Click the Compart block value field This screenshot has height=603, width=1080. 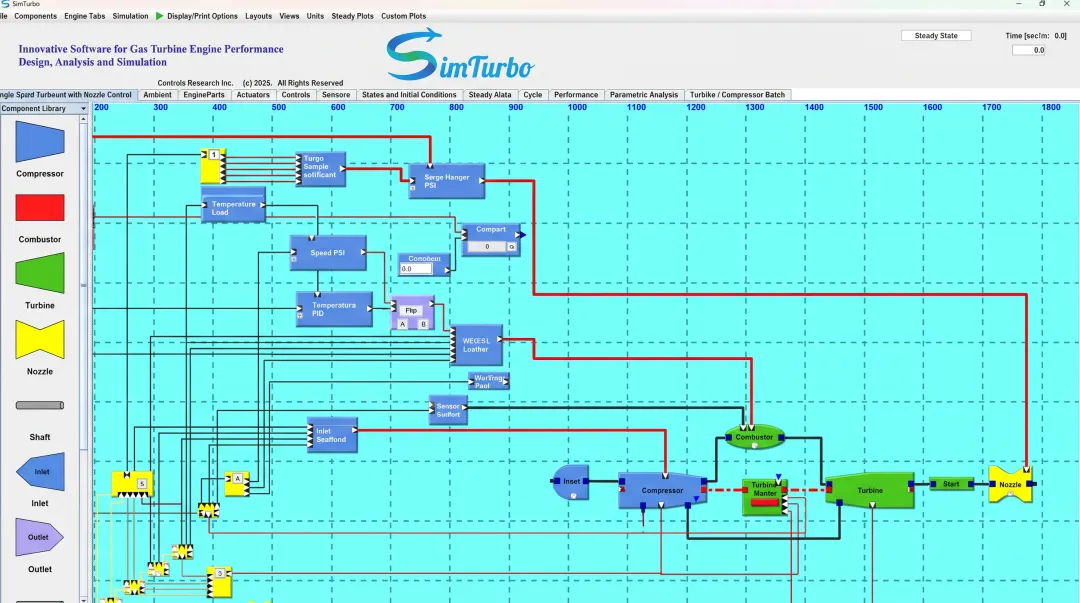[x=487, y=246]
